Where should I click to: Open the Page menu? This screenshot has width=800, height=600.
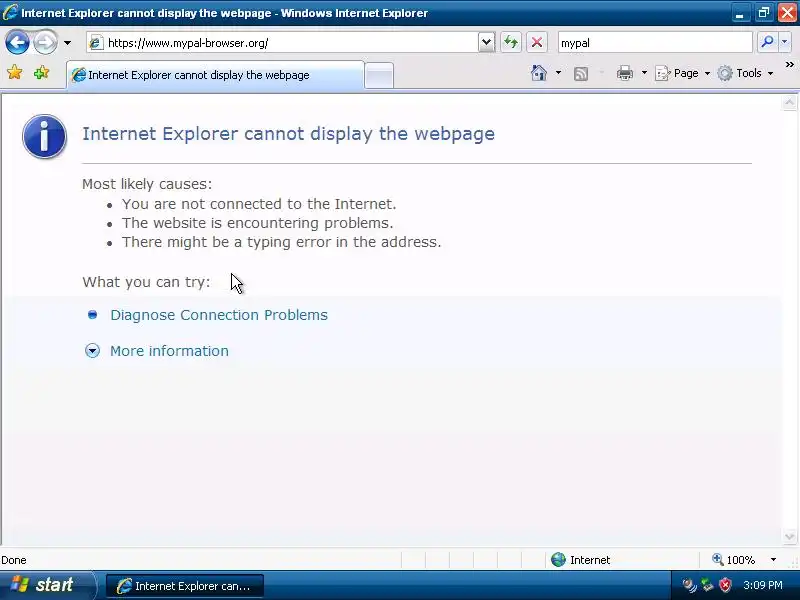coord(682,73)
